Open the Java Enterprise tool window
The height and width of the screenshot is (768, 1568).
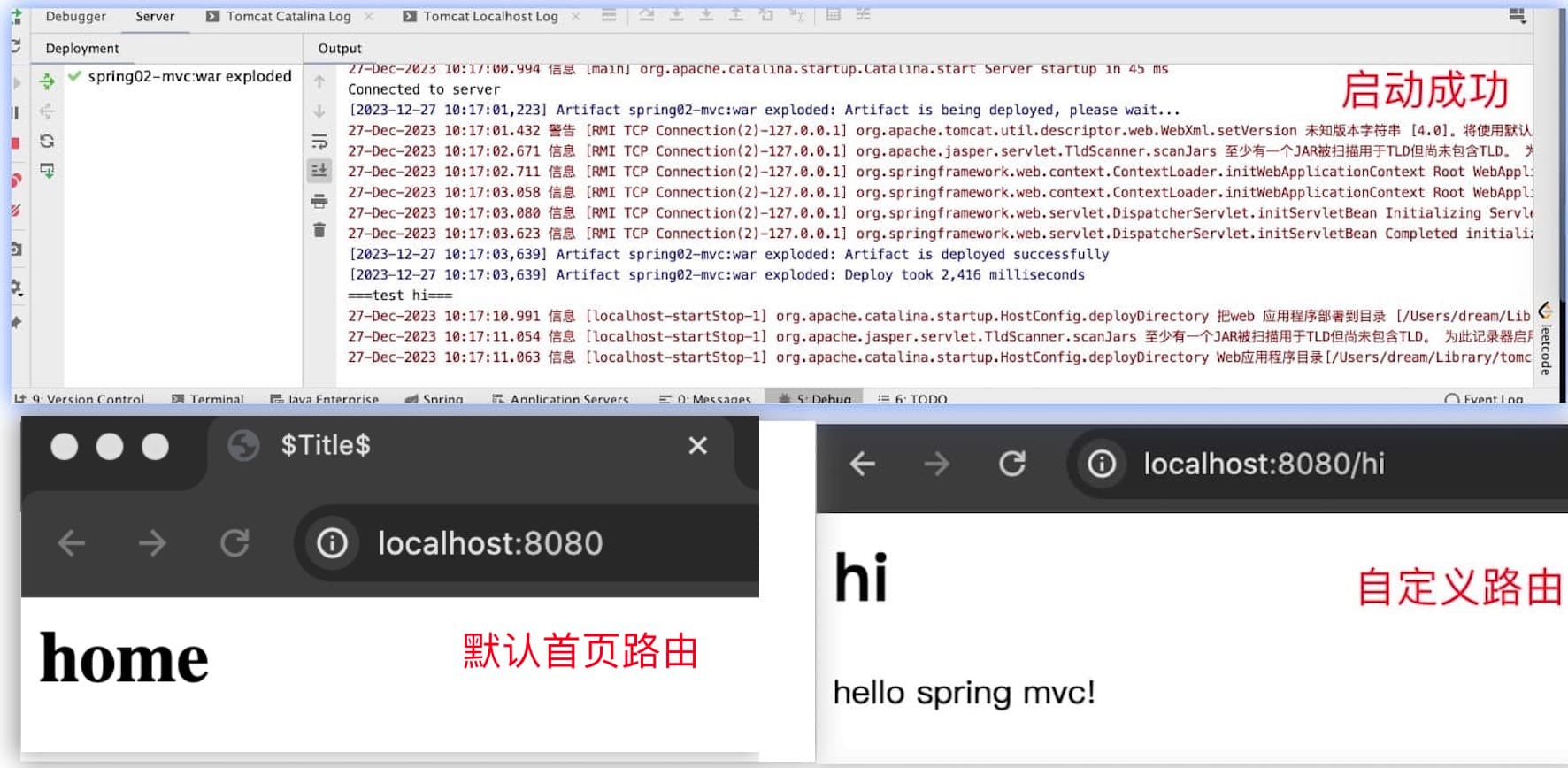tap(325, 399)
